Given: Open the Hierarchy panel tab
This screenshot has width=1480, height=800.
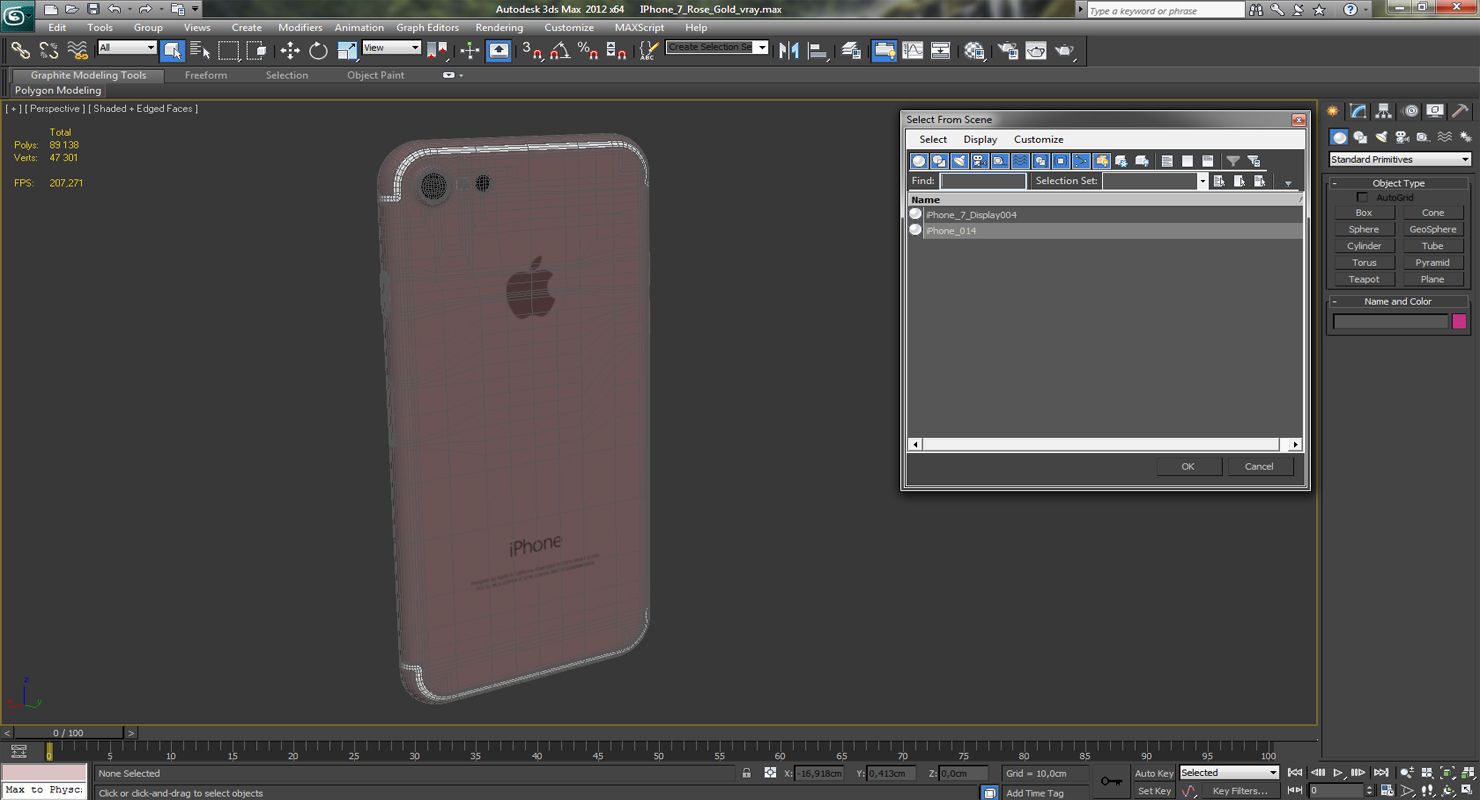Looking at the screenshot, I should 1383,111.
